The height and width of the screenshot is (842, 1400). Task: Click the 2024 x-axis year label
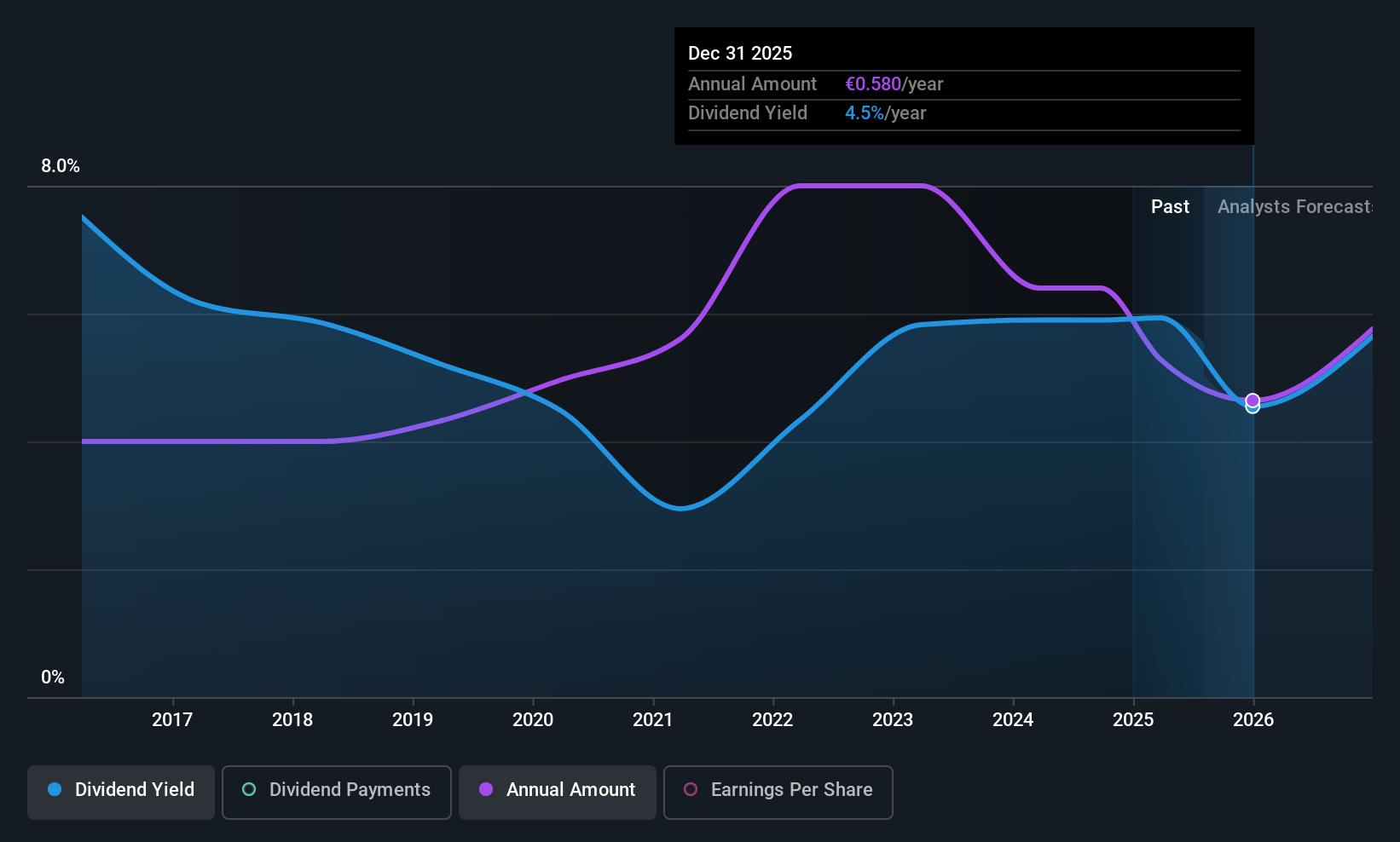tap(1013, 720)
